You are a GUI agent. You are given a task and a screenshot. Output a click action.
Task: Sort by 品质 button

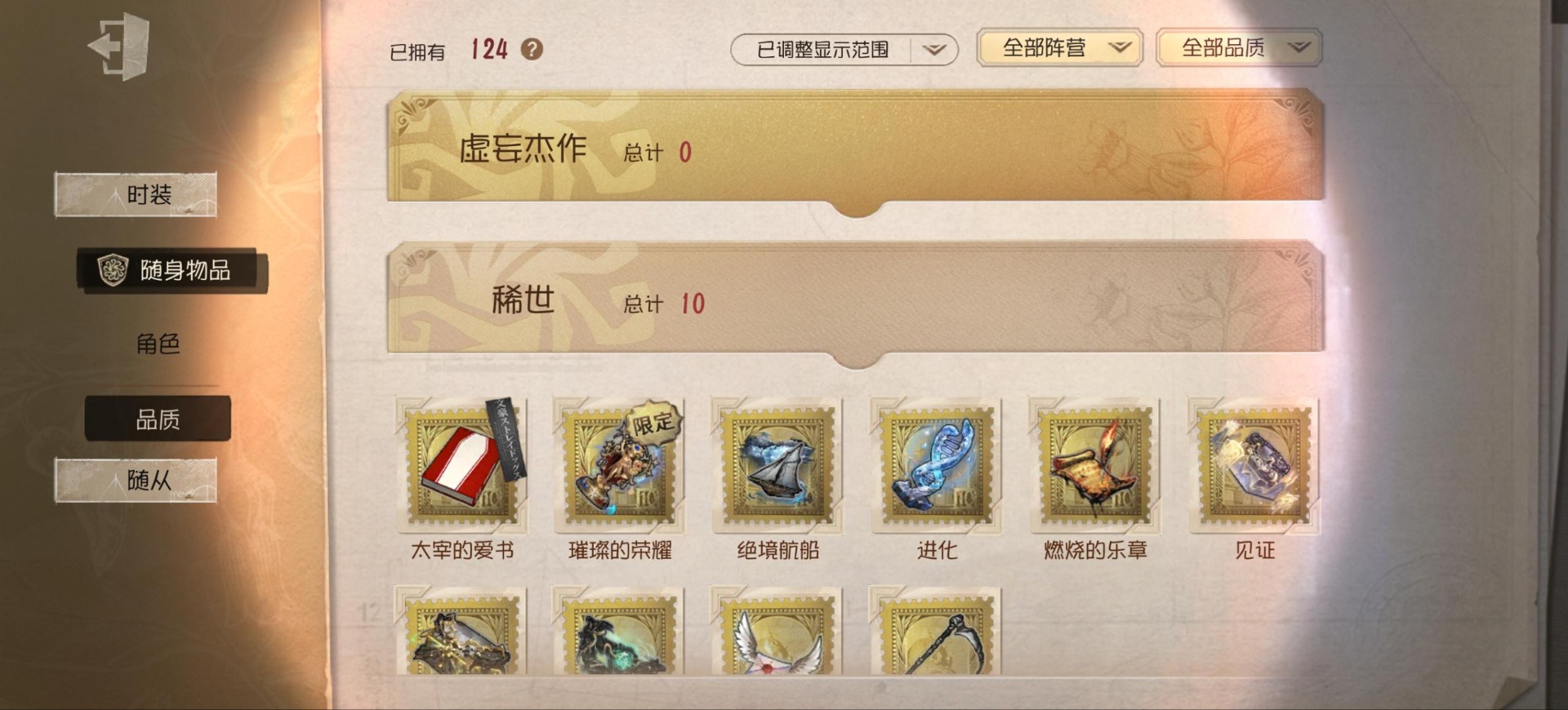pyautogui.click(x=158, y=419)
